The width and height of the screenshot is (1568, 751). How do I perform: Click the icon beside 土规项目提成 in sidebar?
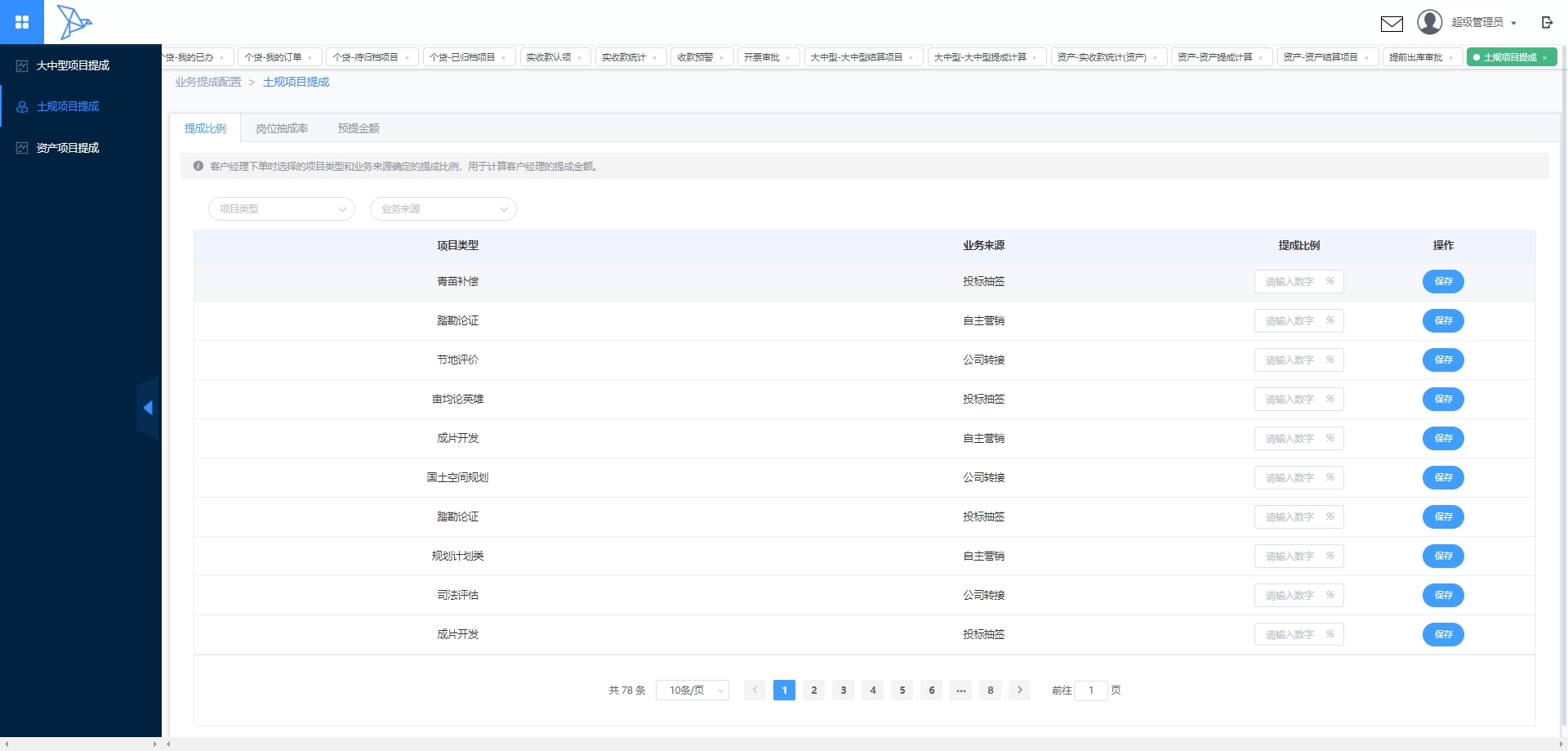click(22, 107)
